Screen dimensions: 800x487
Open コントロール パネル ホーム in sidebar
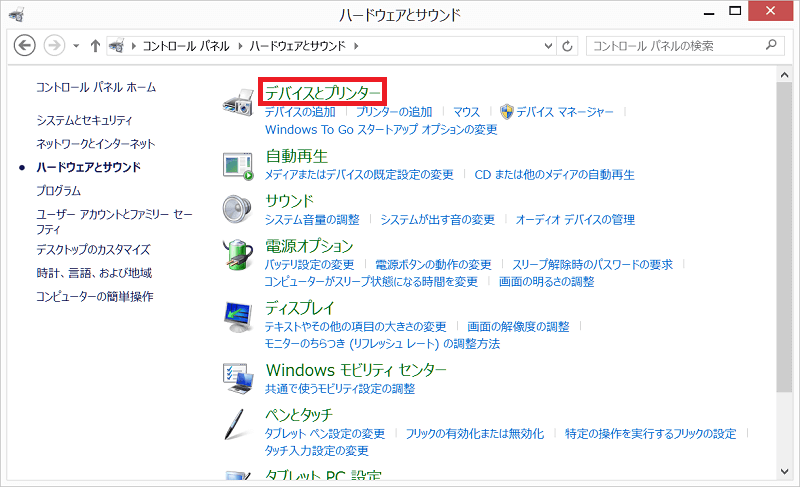96,87
